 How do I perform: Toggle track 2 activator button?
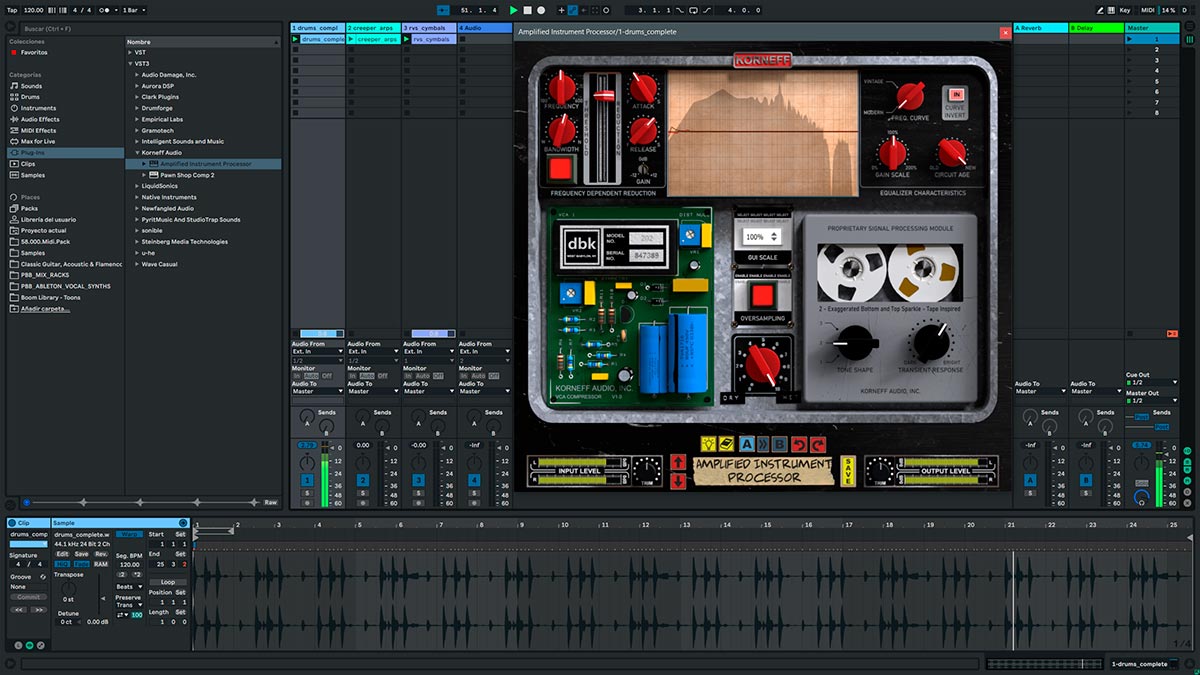coord(362,481)
